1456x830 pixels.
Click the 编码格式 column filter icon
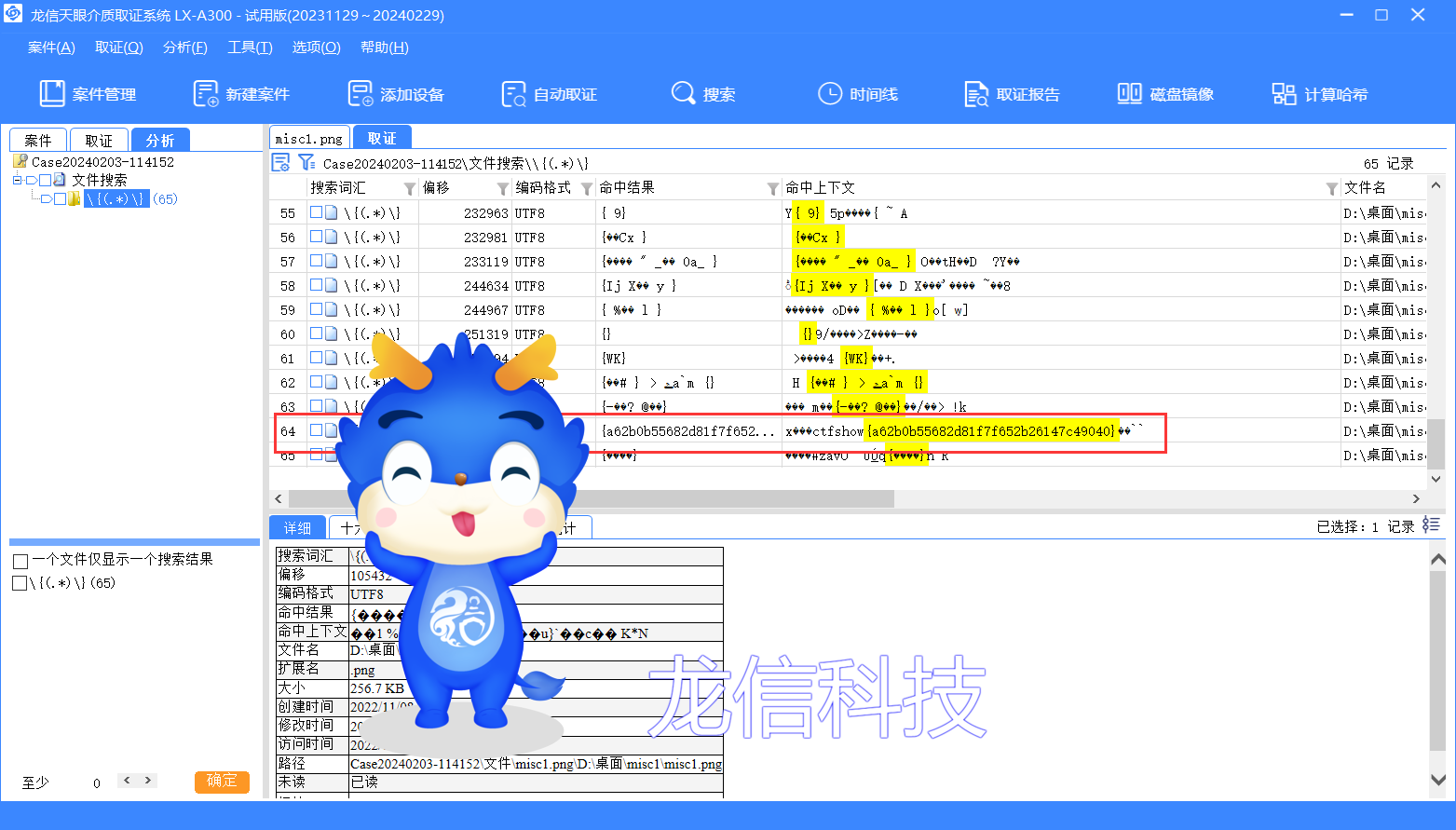(x=587, y=189)
